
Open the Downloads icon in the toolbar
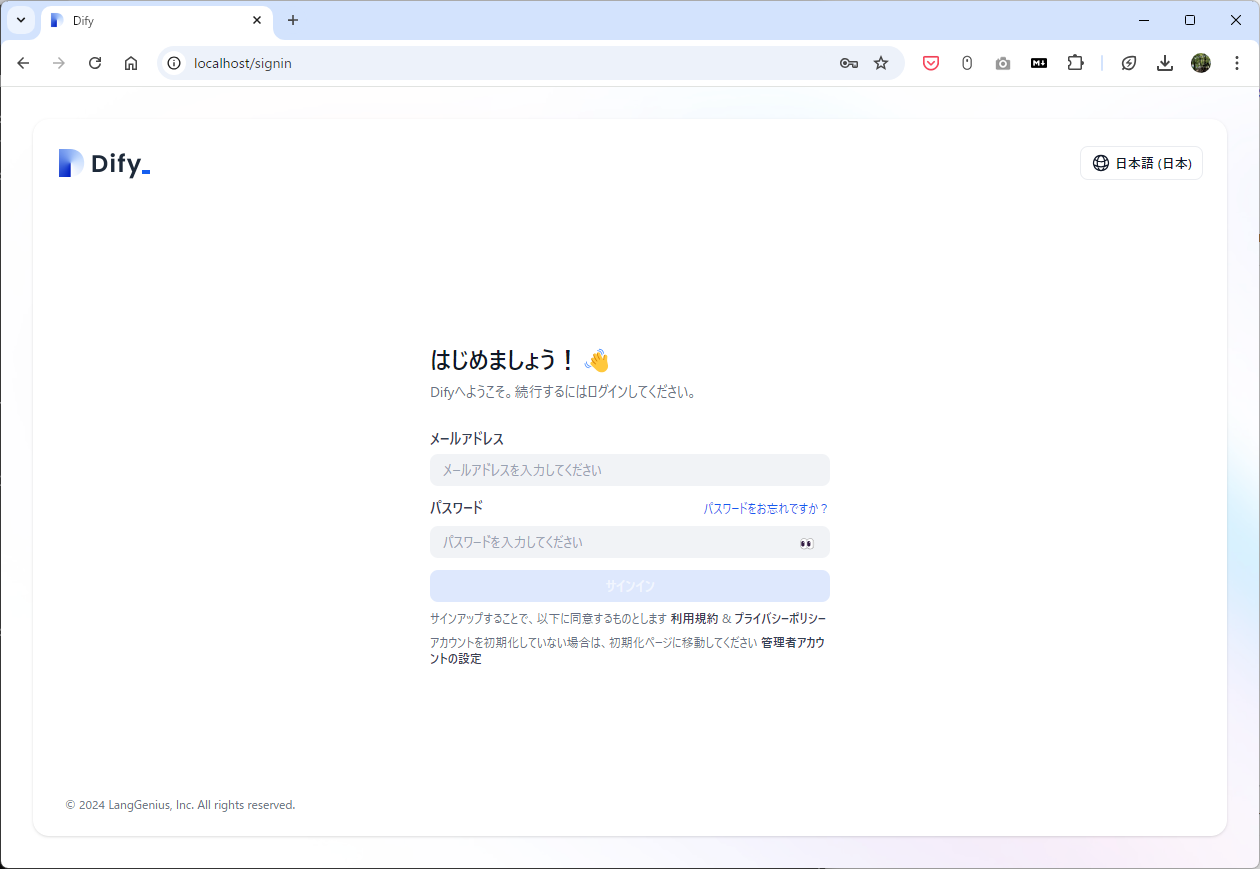point(1164,62)
